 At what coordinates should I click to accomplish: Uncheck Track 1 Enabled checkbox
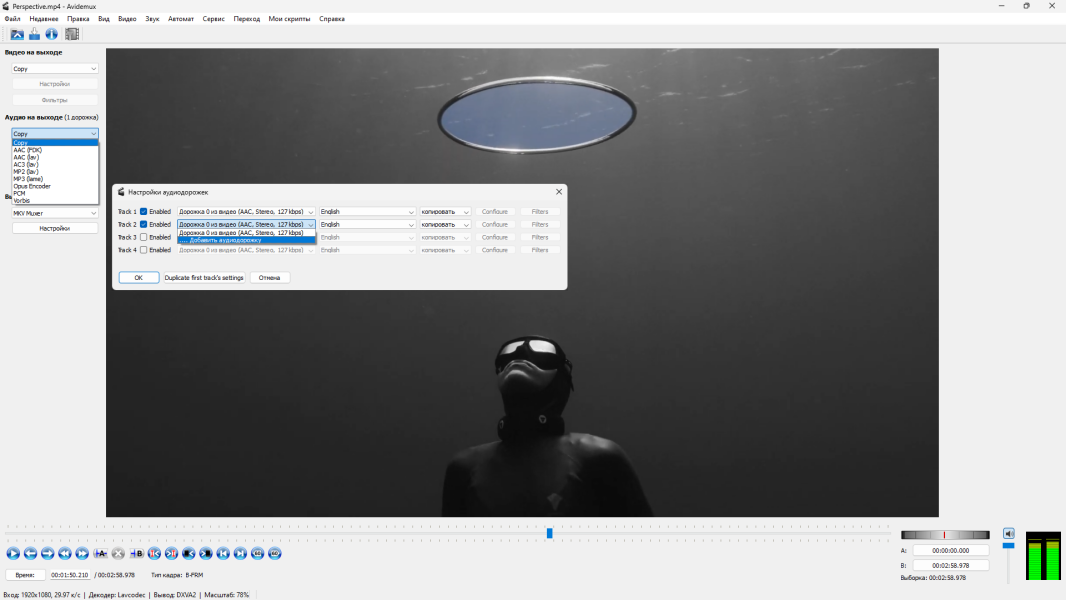click(x=143, y=211)
